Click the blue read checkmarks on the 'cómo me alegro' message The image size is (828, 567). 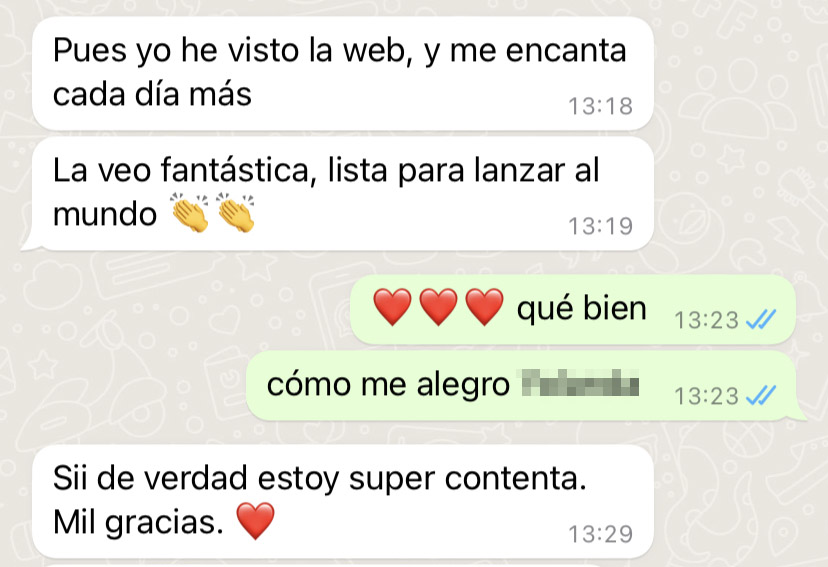tap(761, 395)
